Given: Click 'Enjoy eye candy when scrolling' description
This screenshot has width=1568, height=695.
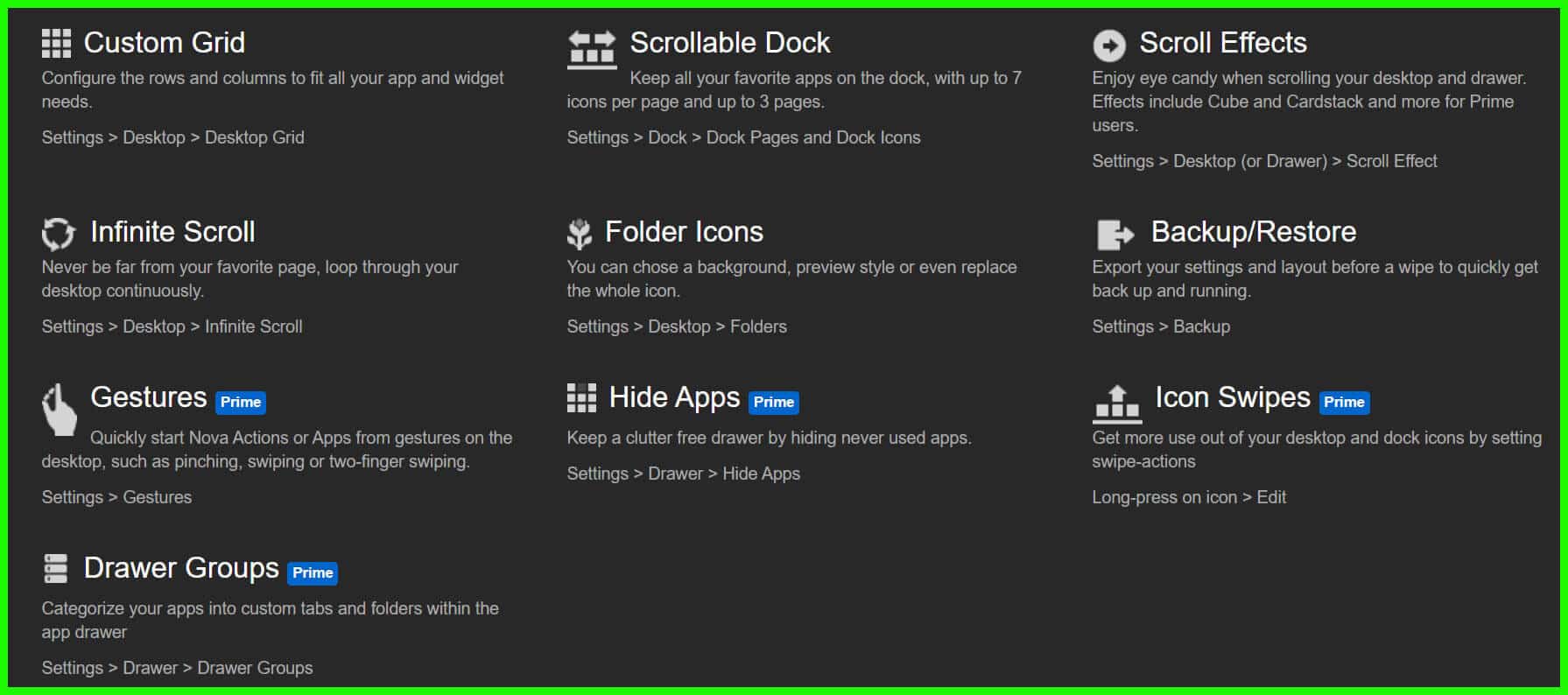Looking at the screenshot, I should coord(1310,102).
